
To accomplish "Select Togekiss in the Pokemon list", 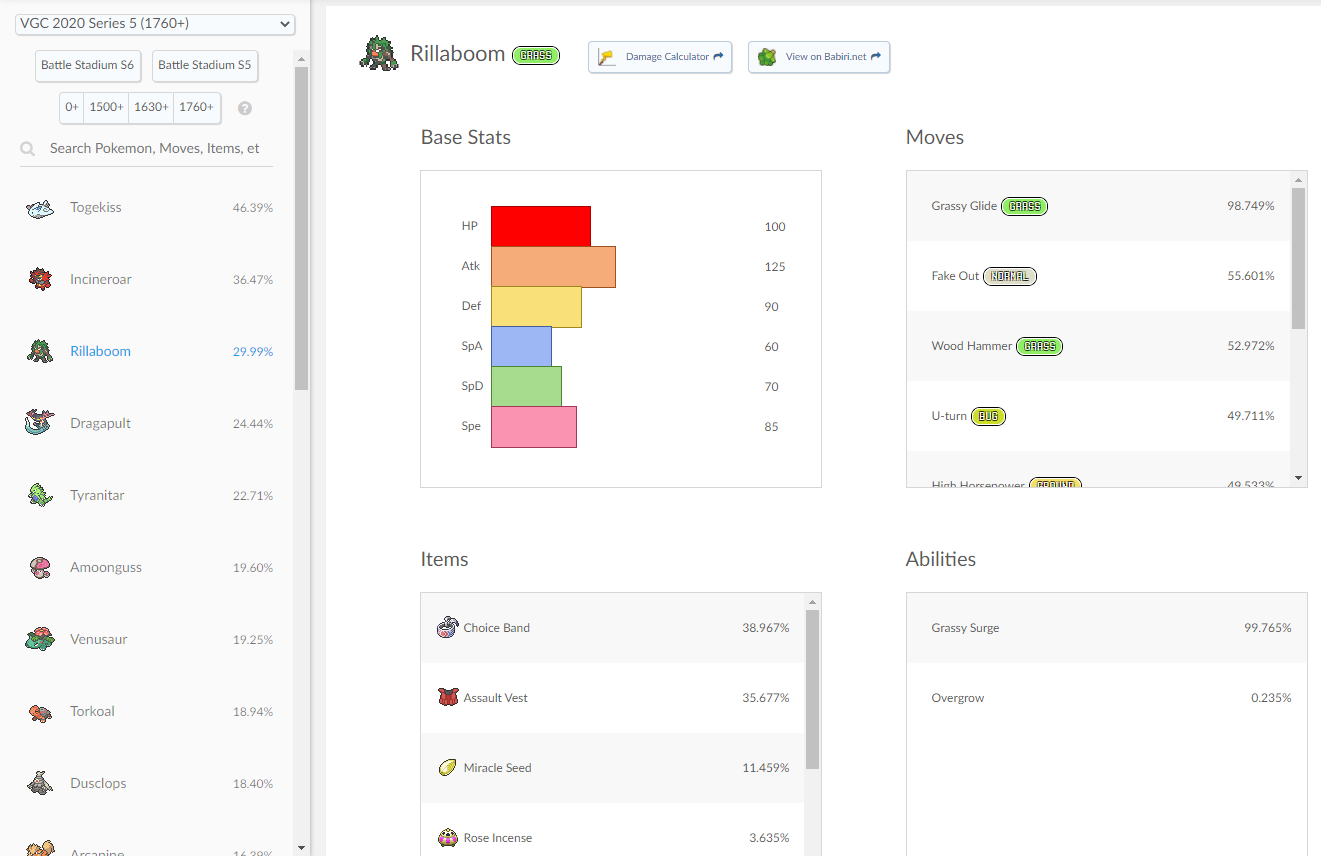I will pyautogui.click(x=149, y=208).
